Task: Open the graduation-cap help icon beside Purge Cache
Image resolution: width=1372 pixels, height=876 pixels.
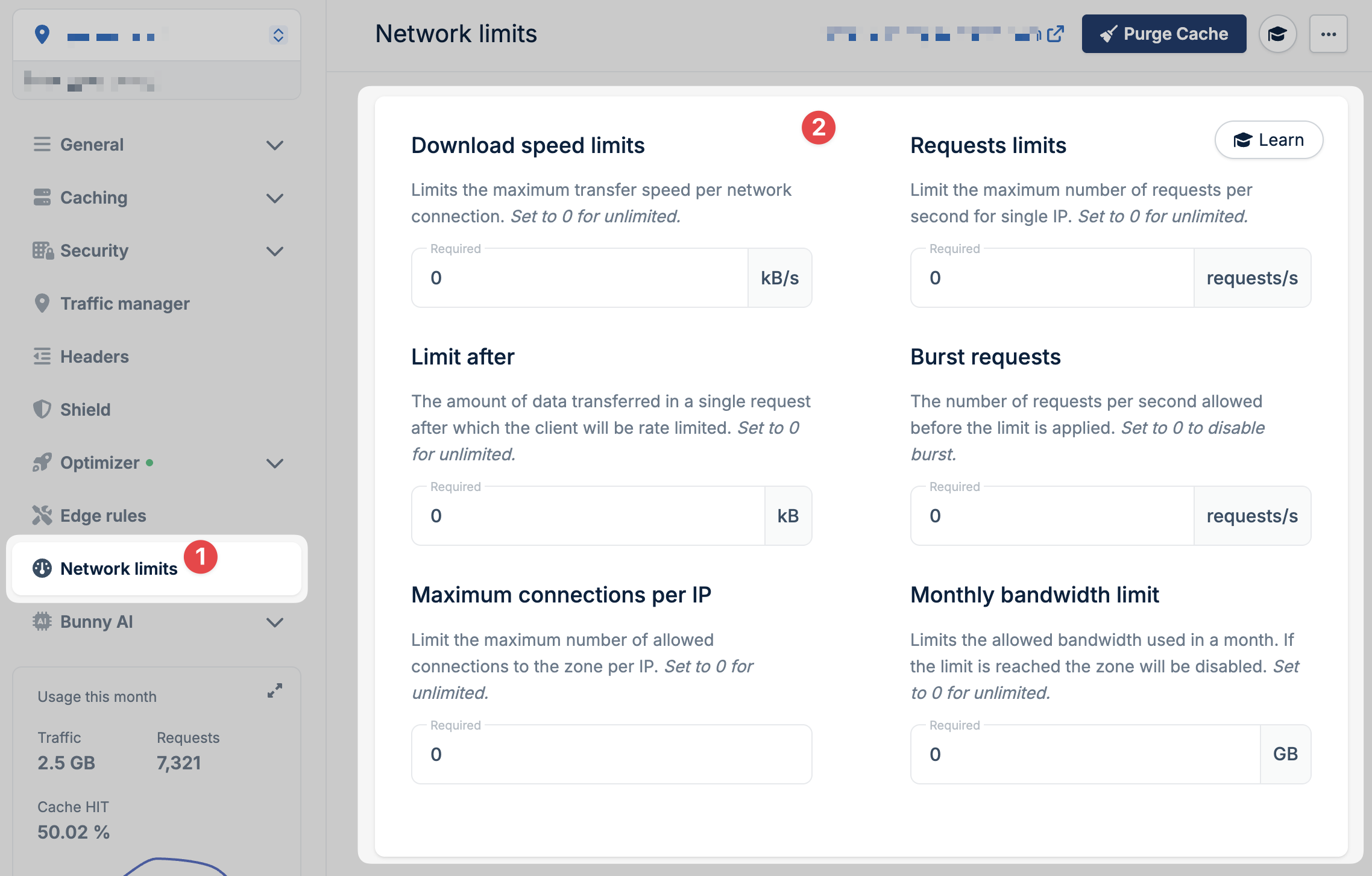Action: click(x=1279, y=34)
